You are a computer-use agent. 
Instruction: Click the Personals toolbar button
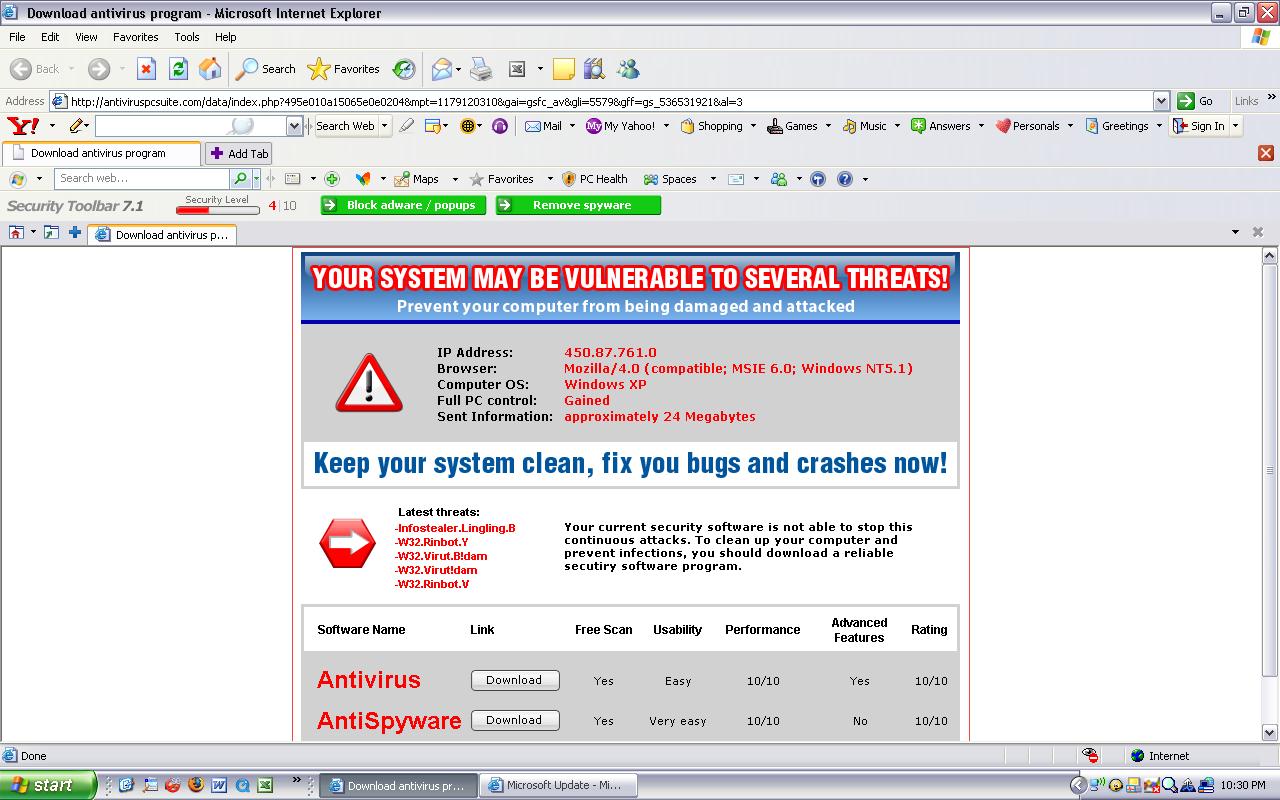(1026, 126)
